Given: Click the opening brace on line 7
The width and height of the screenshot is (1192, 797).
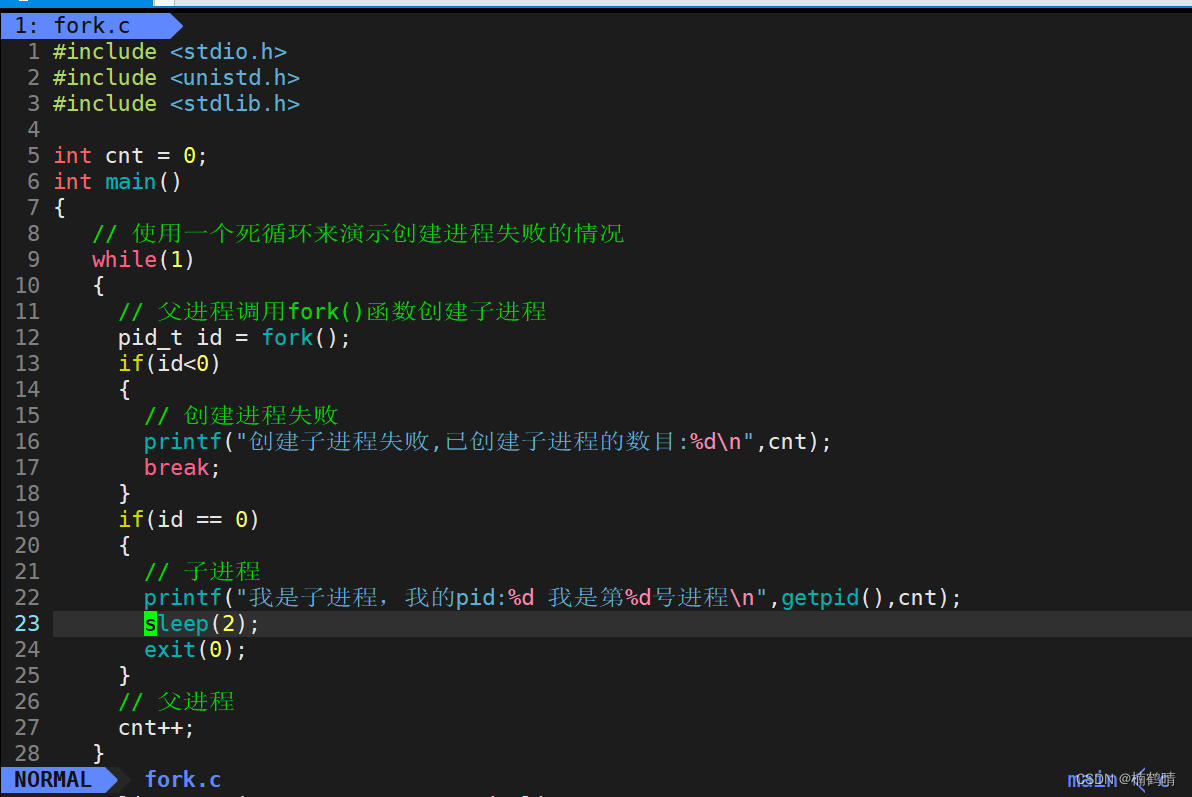Looking at the screenshot, I should tap(60, 208).
